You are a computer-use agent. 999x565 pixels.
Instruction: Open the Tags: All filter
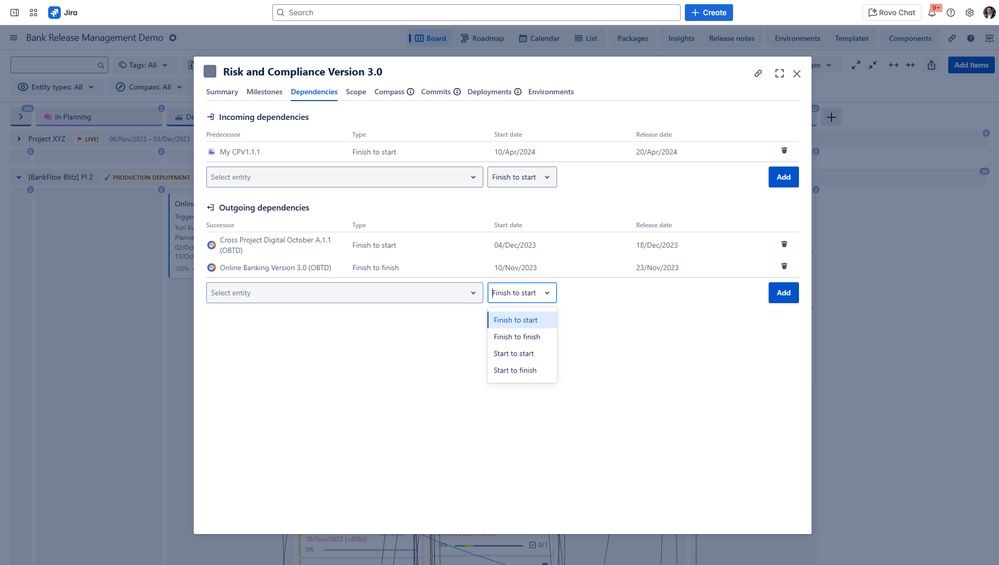(143, 65)
